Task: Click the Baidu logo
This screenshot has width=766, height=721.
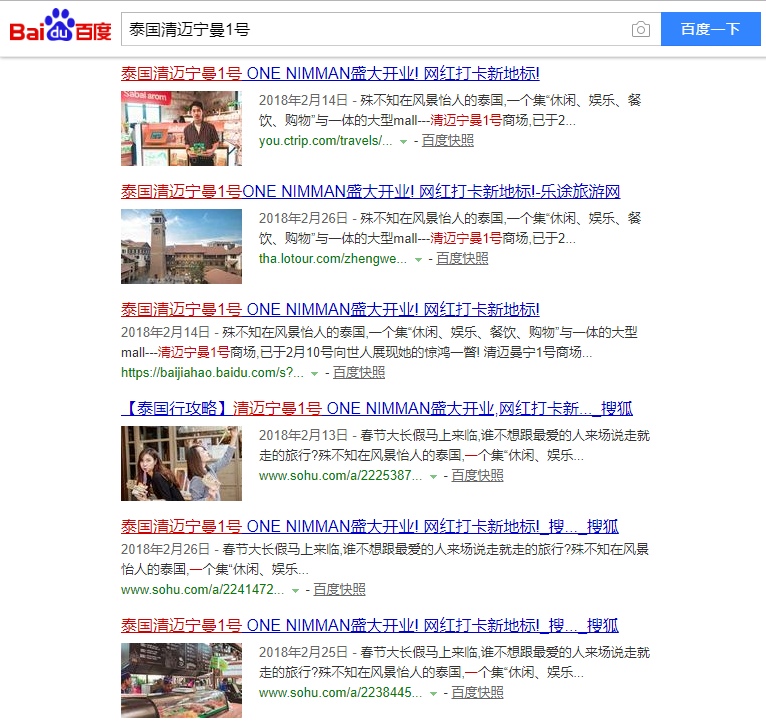Action: [61, 25]
